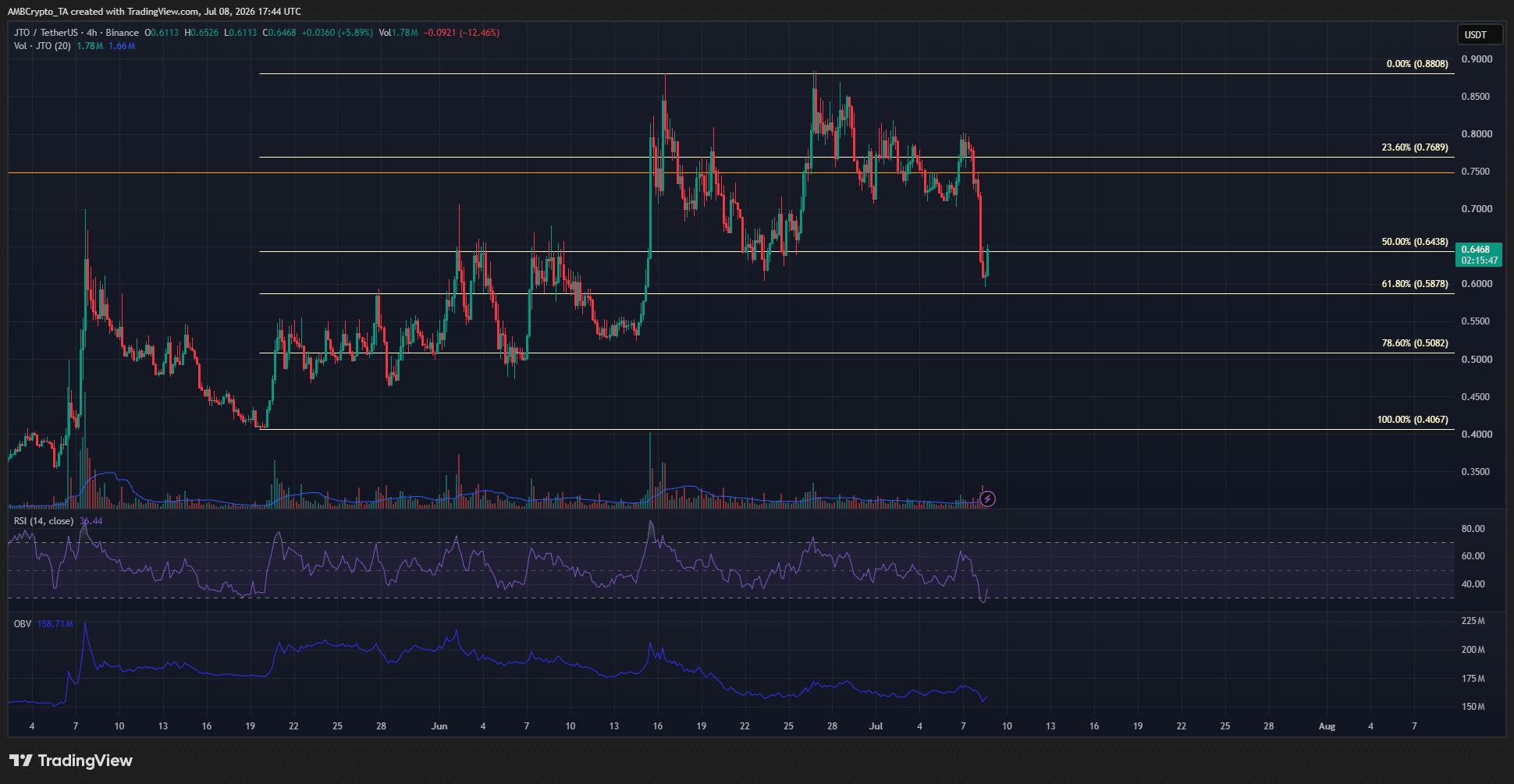The height and width of the screenshot is (784, 1514).
Task: Select the RSI (14, close) indicator legend
Action: pos(44,521)
